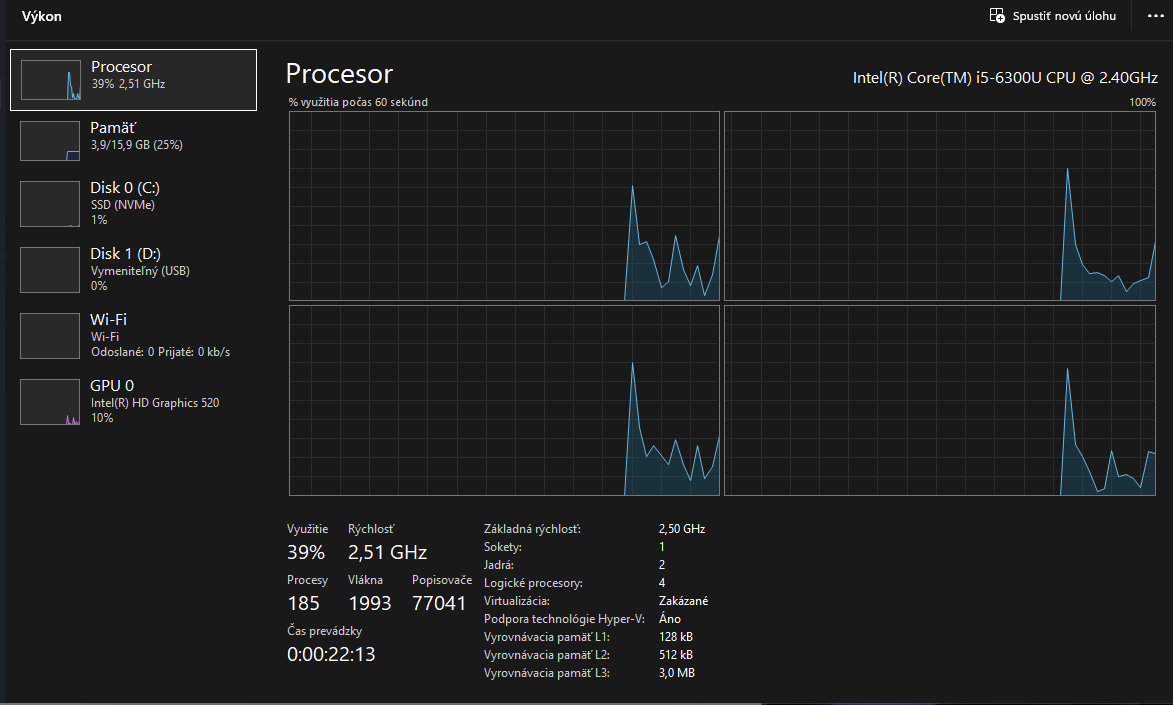Click the Disk 1 (D:) mini graph thumbnail

[50, 270]
